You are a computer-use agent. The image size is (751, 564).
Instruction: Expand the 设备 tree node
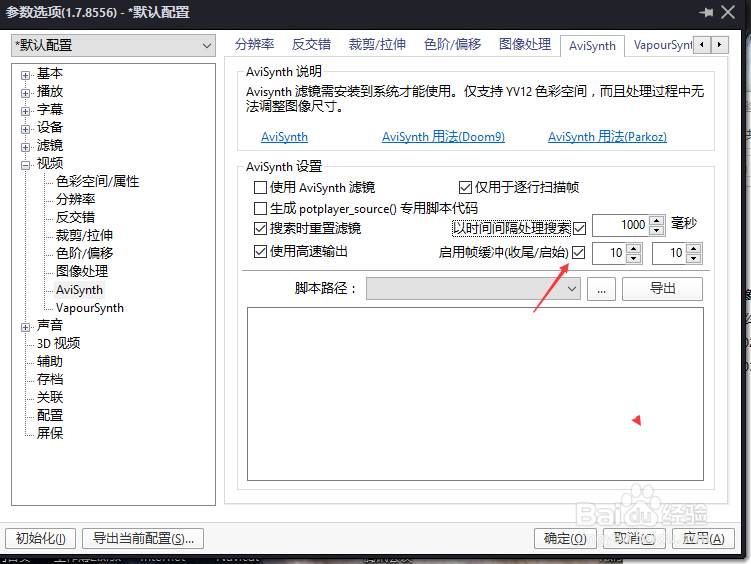point(25,129)
